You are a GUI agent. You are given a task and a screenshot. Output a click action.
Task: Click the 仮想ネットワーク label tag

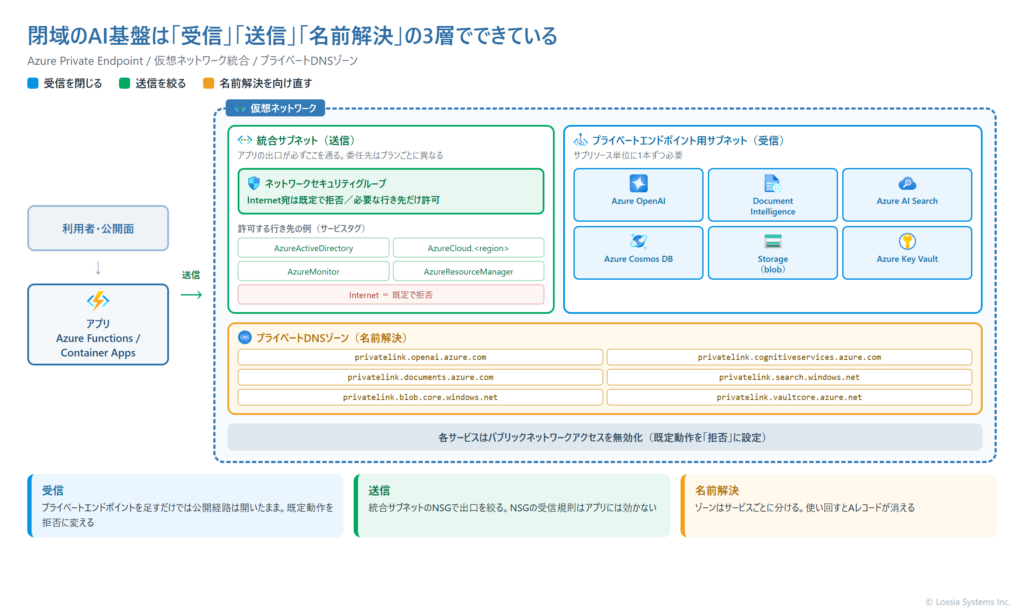[276, 108]
